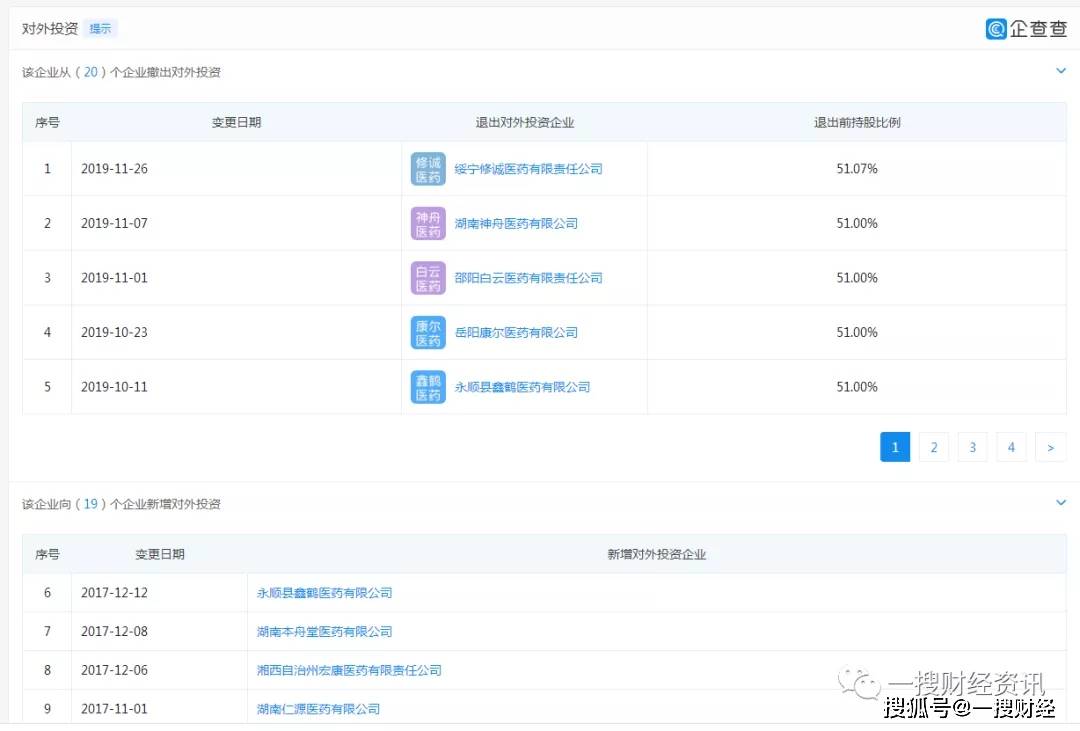
Task: Collapse the 撤出对外投资 section via its chevron
Action: point(1061,71)
